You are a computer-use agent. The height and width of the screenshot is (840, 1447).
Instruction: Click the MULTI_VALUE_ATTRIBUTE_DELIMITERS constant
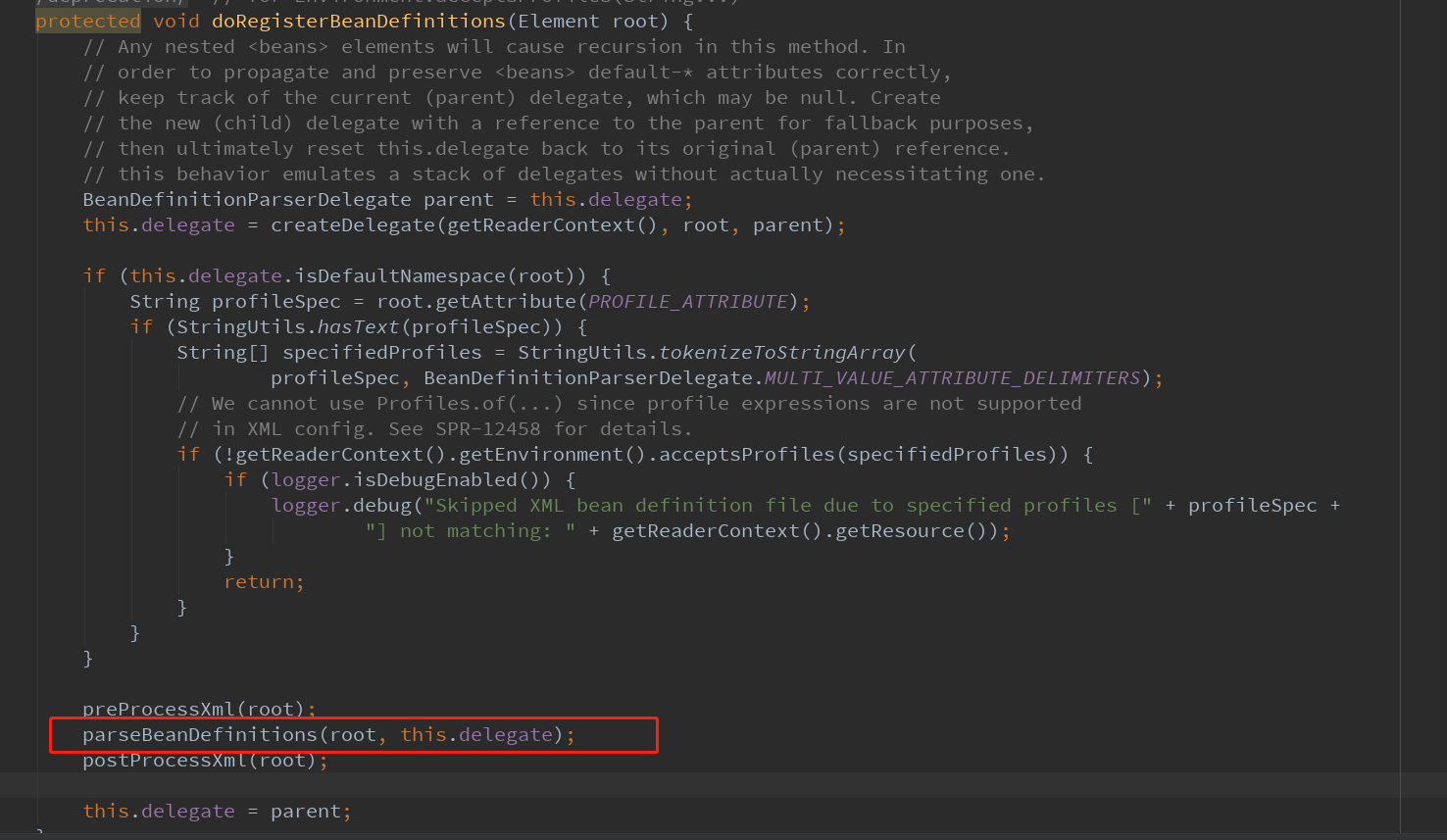953,377
